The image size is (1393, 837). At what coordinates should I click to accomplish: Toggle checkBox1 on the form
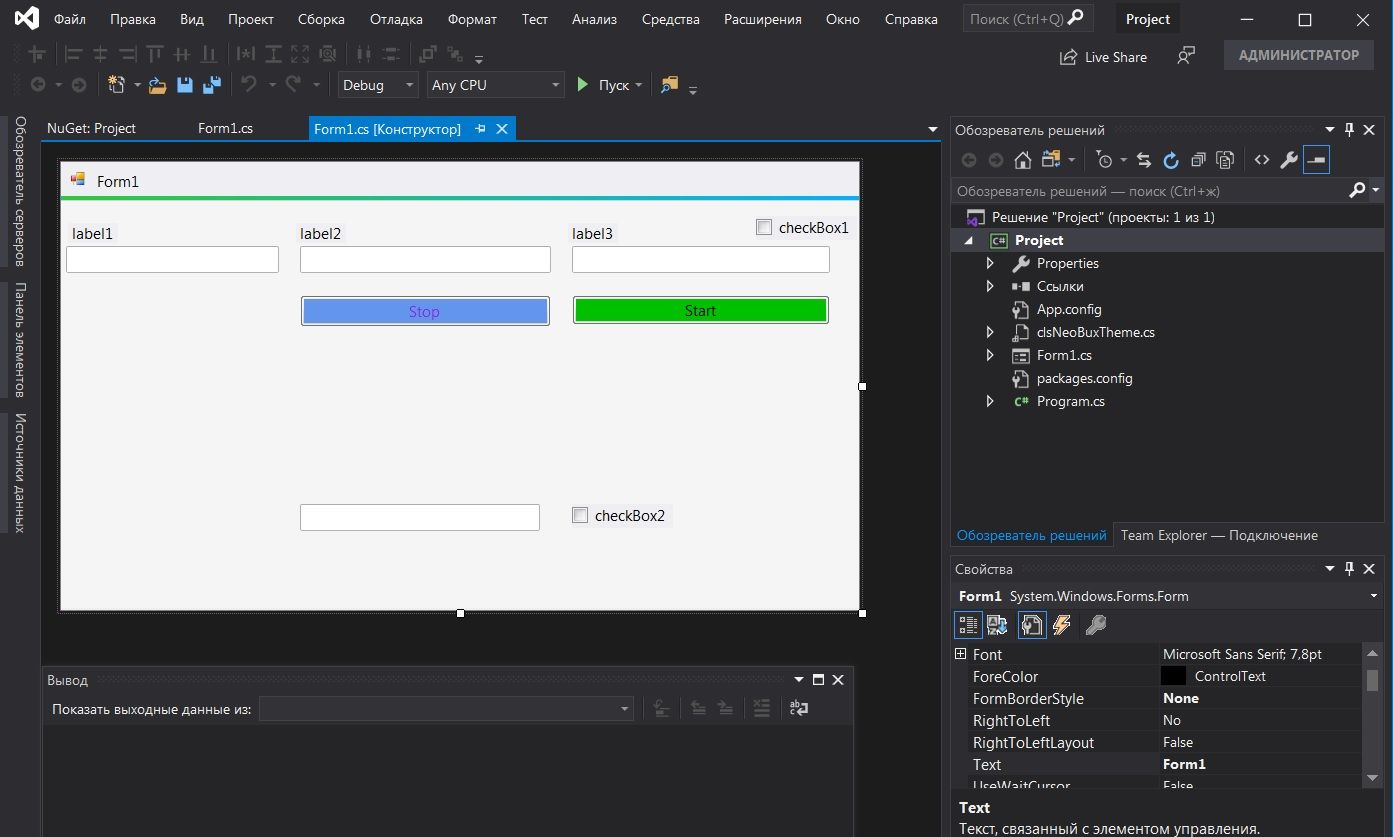click(x=765, y=227)
